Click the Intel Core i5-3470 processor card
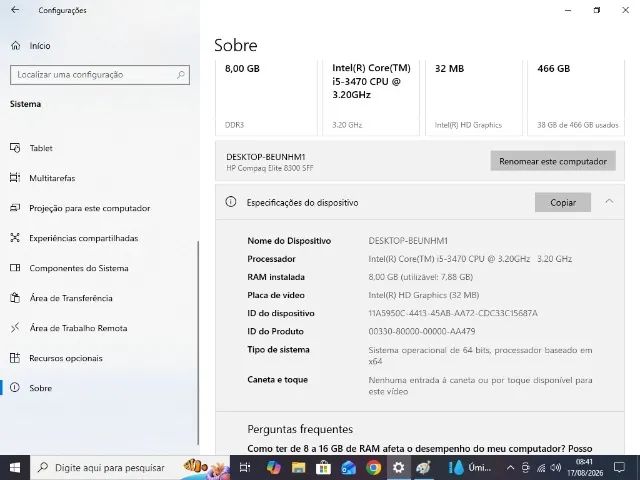 coord(371,97)
